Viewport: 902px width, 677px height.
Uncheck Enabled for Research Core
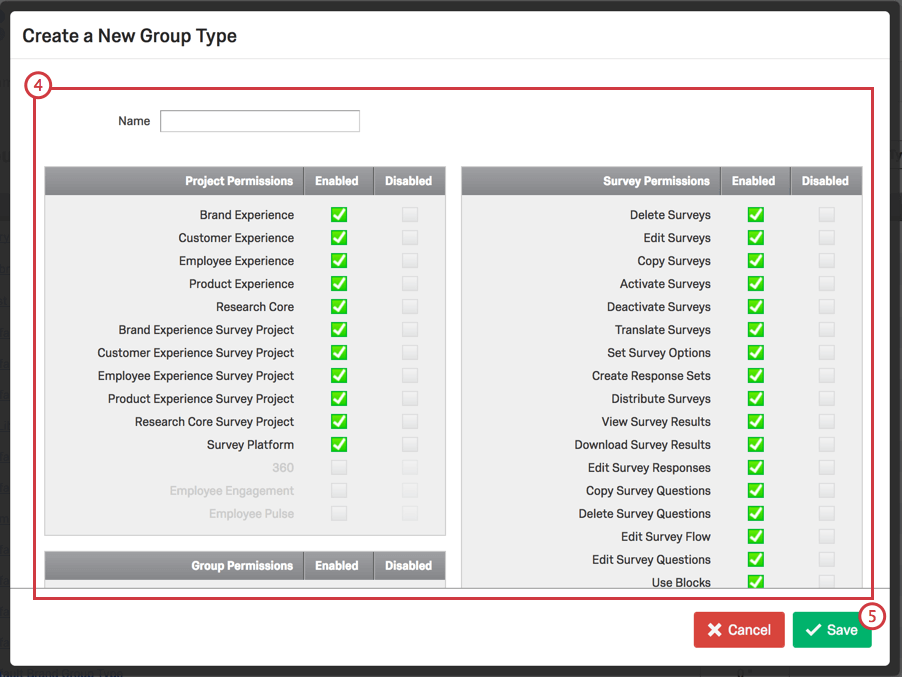click(339, 306)
